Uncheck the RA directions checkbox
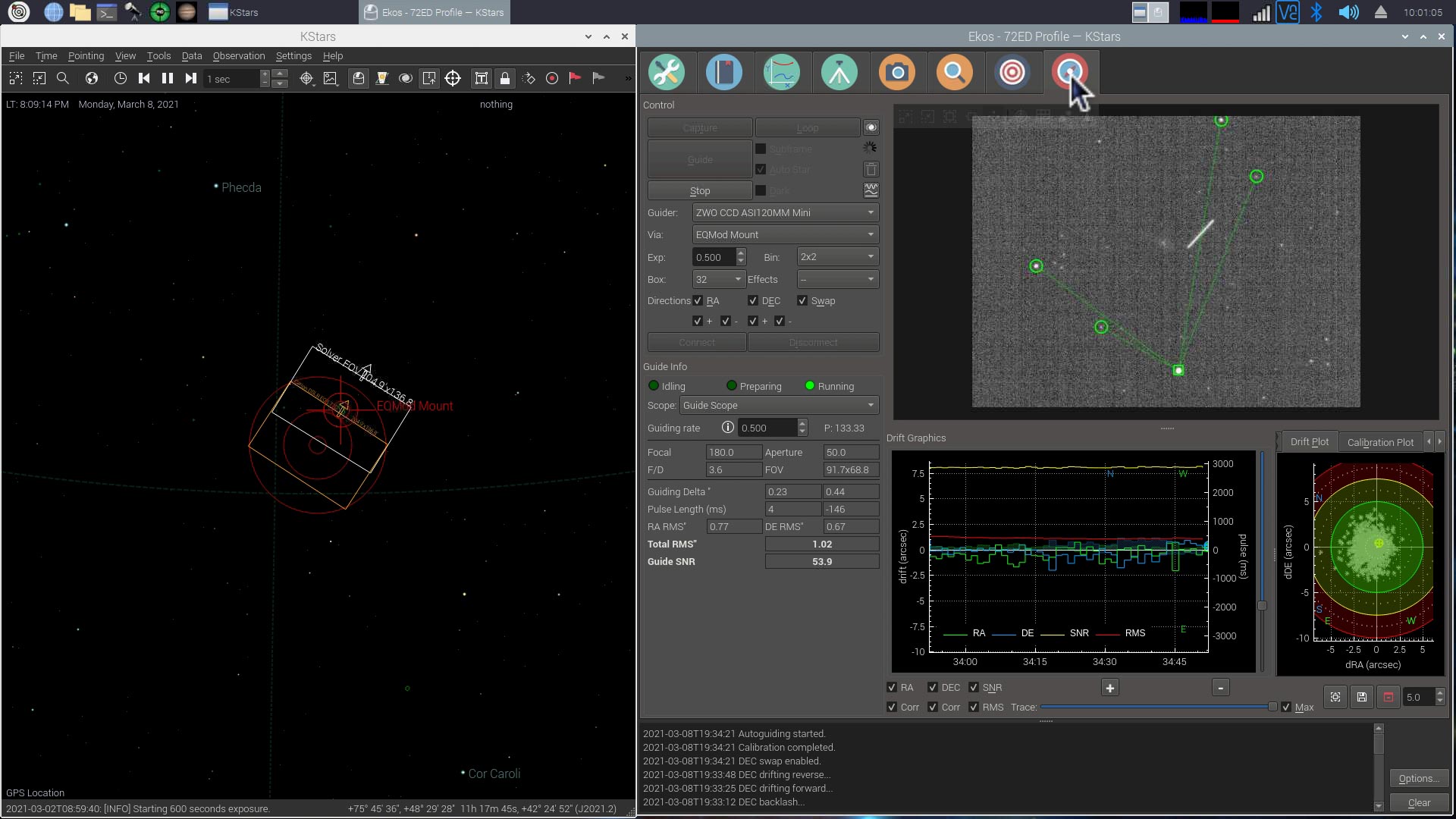This screenshot has height=819, width=1456. coord(698,301)
